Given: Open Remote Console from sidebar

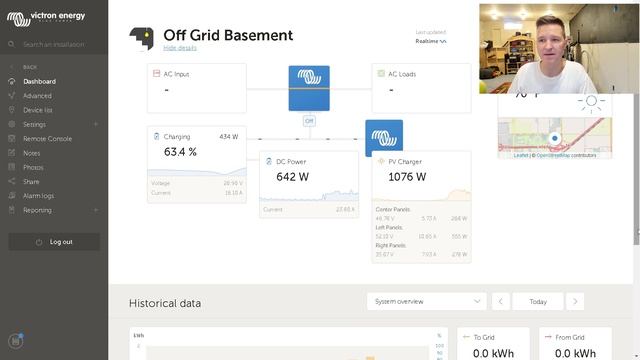Looking at the screenshot, I should 47,139.
